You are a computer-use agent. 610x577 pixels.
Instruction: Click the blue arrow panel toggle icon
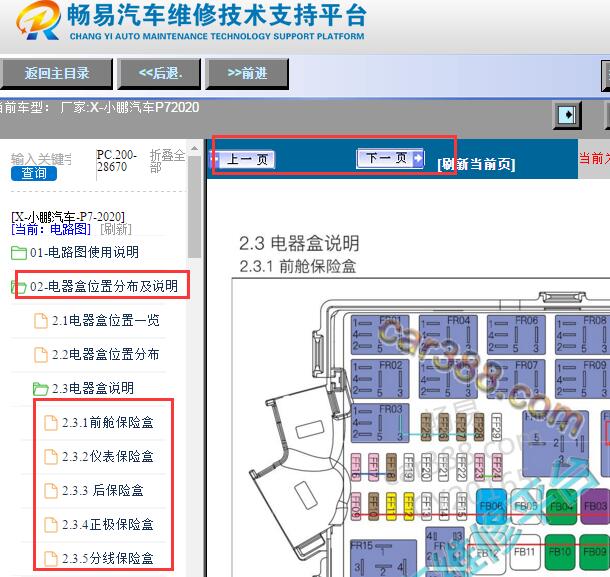[x=567, y=115]
